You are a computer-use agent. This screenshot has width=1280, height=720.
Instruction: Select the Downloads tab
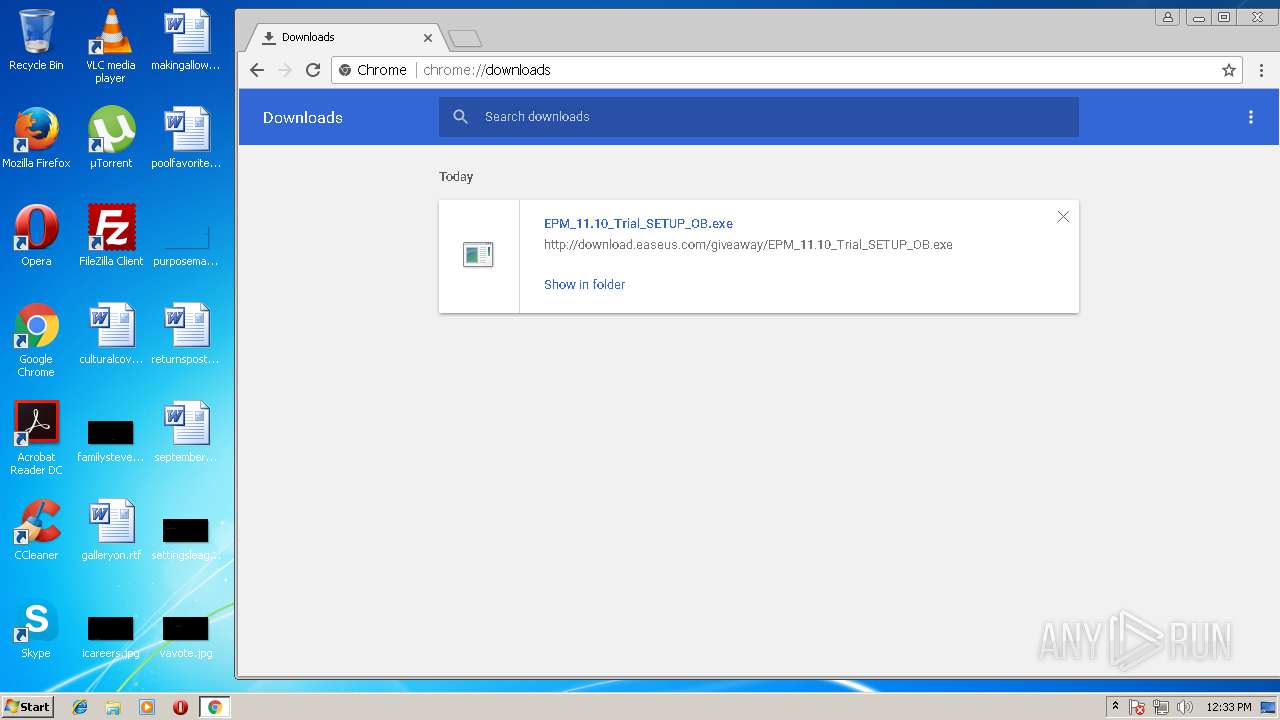345,38
